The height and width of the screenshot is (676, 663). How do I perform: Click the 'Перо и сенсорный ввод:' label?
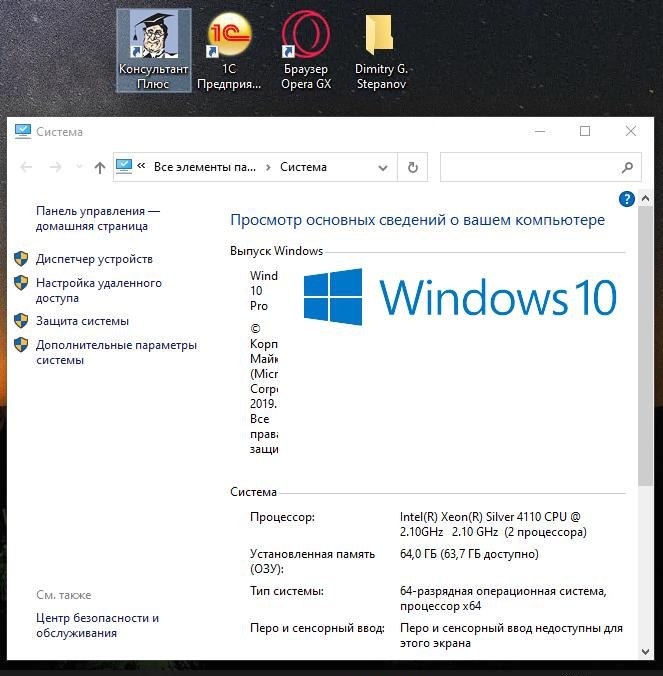pyautogui.click(x=317, y=628)
